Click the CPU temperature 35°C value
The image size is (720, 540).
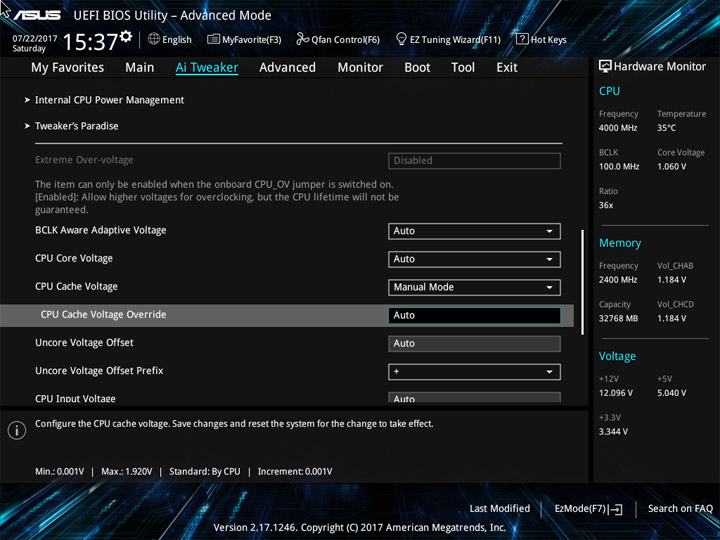tap(666, 128)
